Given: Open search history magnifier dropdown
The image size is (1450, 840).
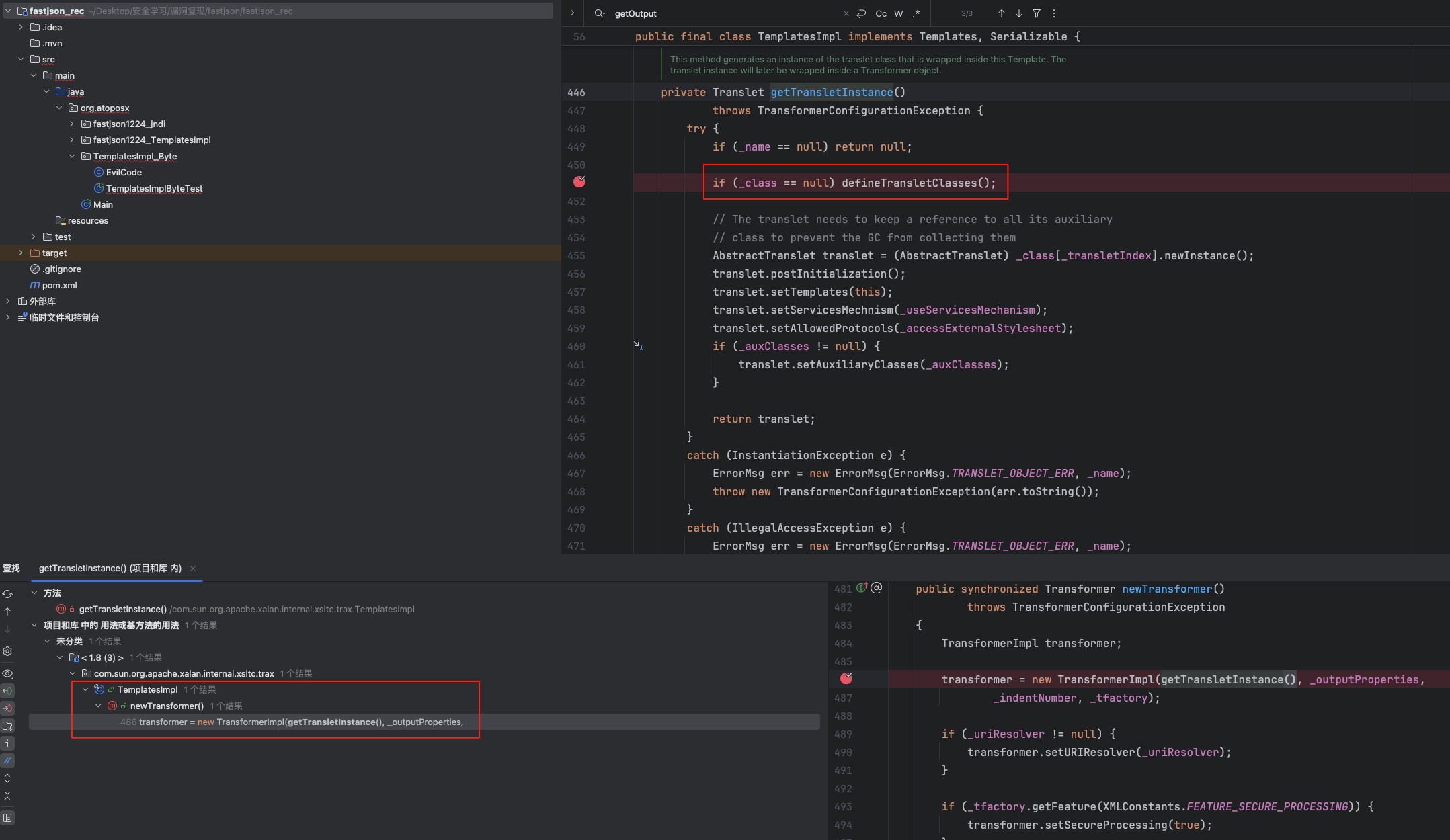Looking at the screenshot, I should [600, 13].
